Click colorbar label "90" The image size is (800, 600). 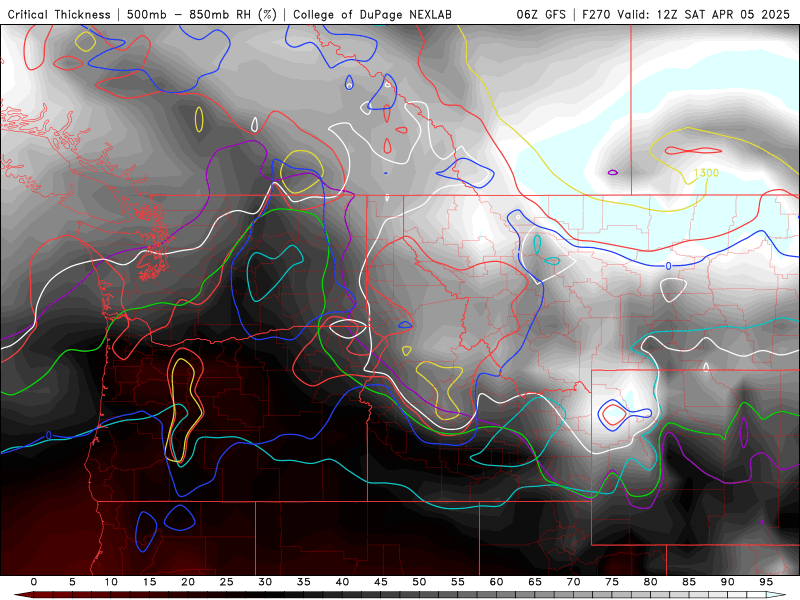coord(728,582)
